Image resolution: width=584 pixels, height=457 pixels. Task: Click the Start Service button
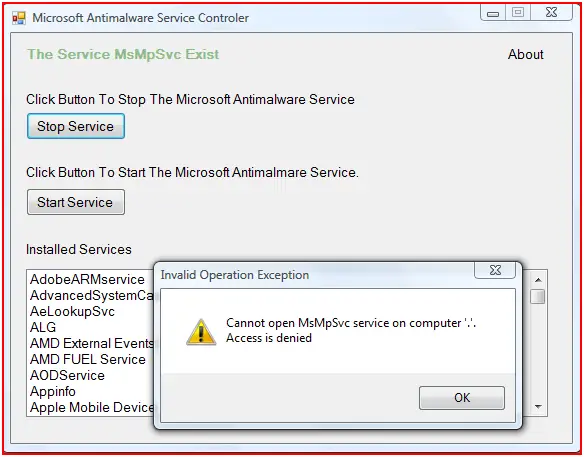76,202
